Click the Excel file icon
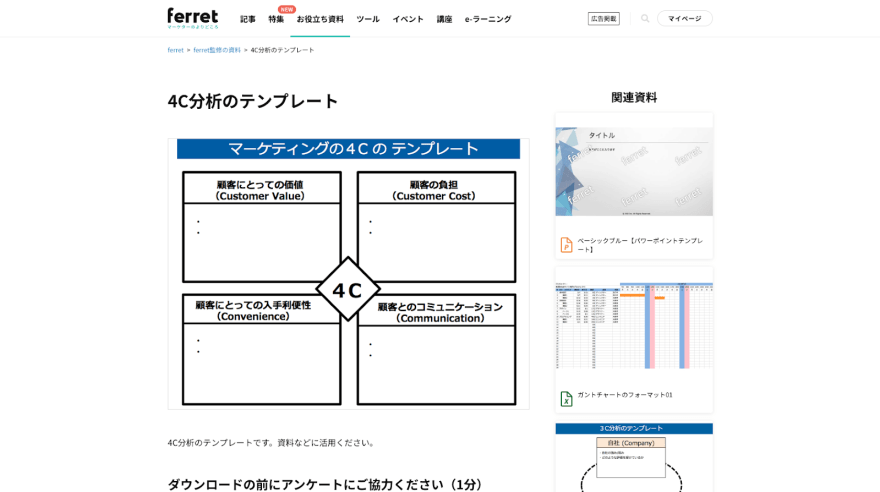880x492 pixels. (x=566, y=399)
